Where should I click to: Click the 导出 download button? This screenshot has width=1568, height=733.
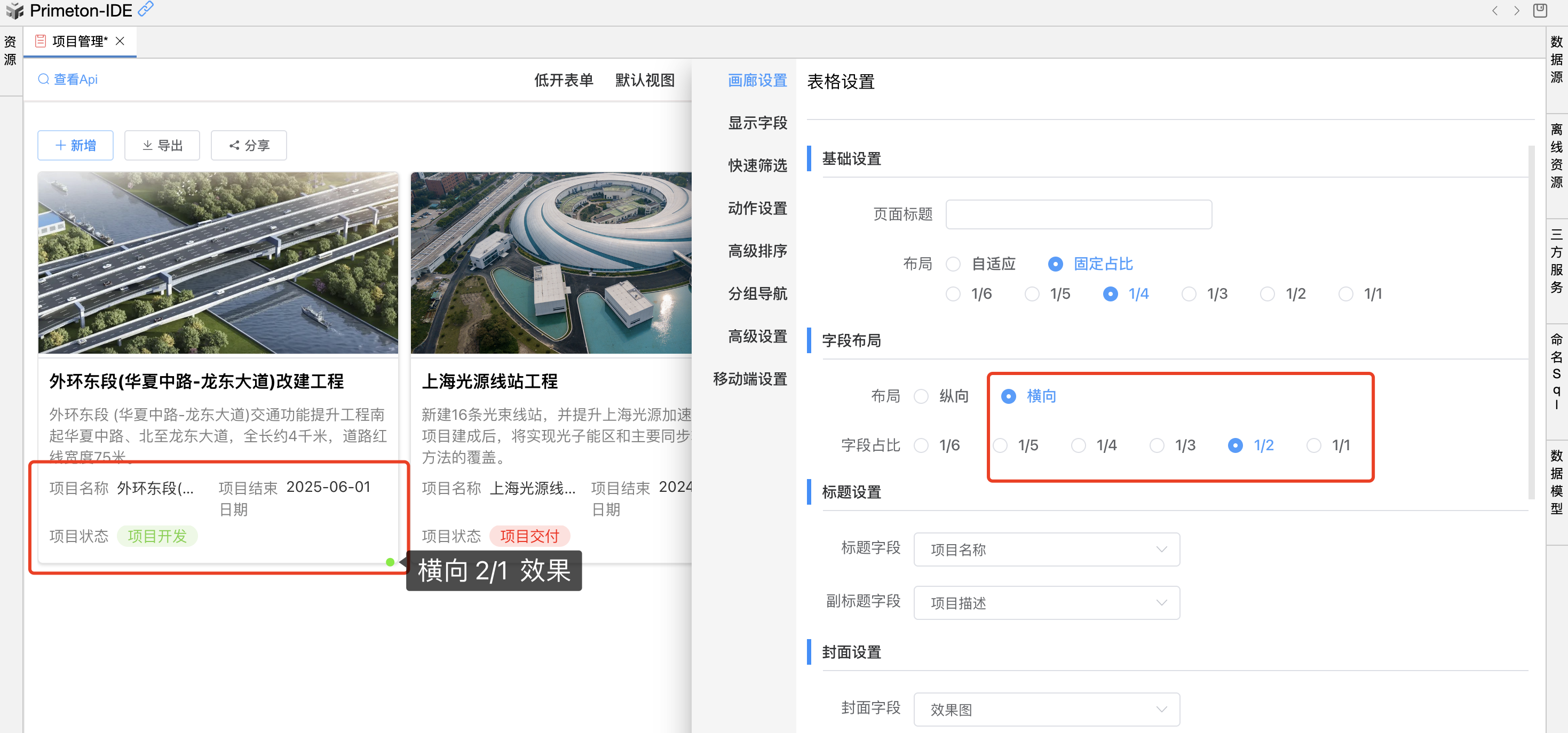tap(162, 146)
